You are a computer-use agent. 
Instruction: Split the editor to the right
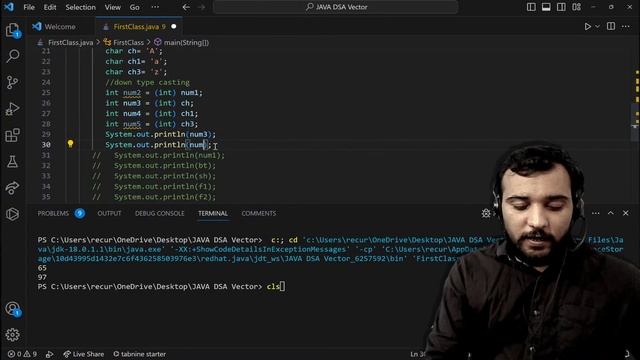pos(611,27)
